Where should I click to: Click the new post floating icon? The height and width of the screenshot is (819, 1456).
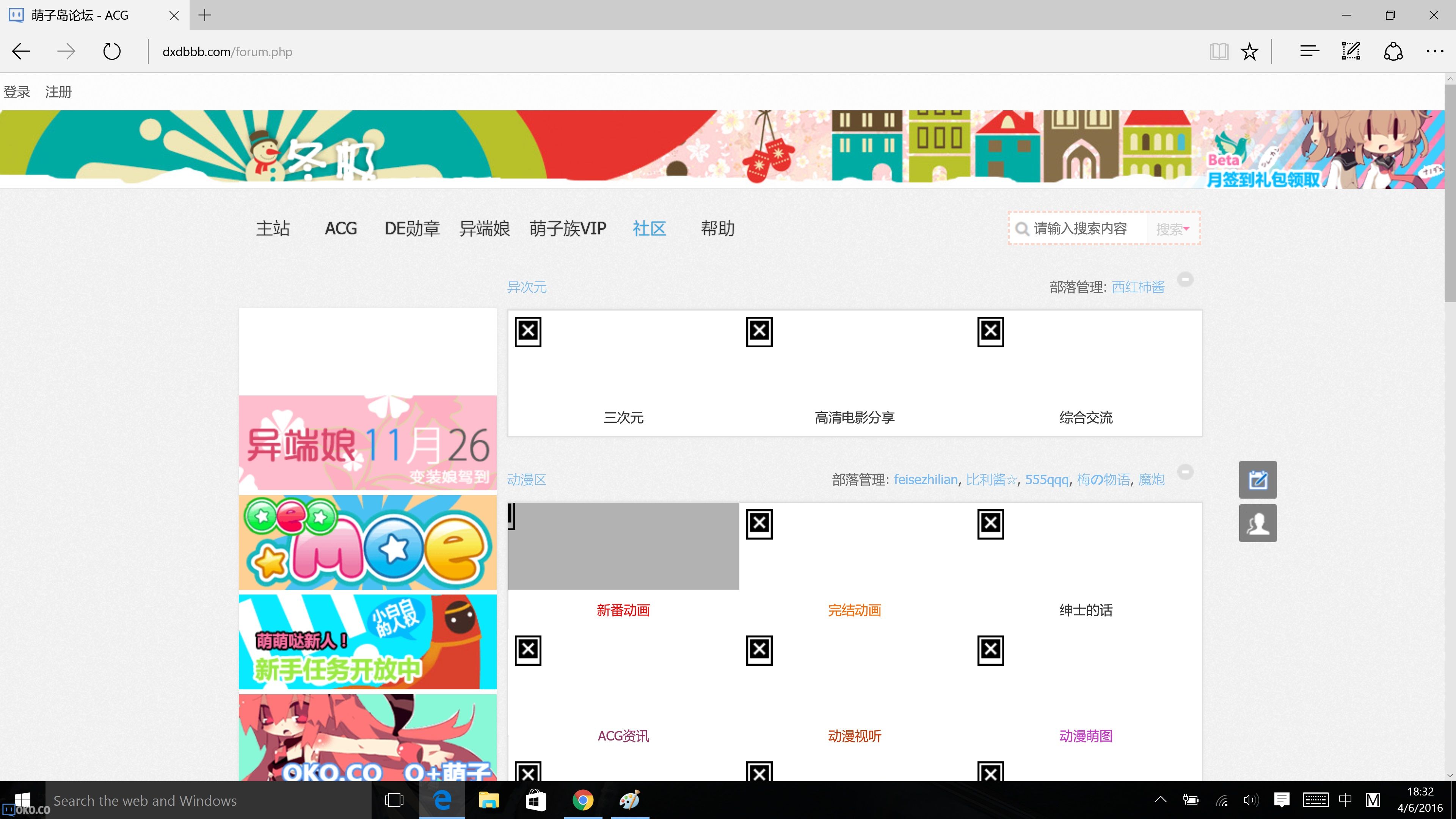1258,479
